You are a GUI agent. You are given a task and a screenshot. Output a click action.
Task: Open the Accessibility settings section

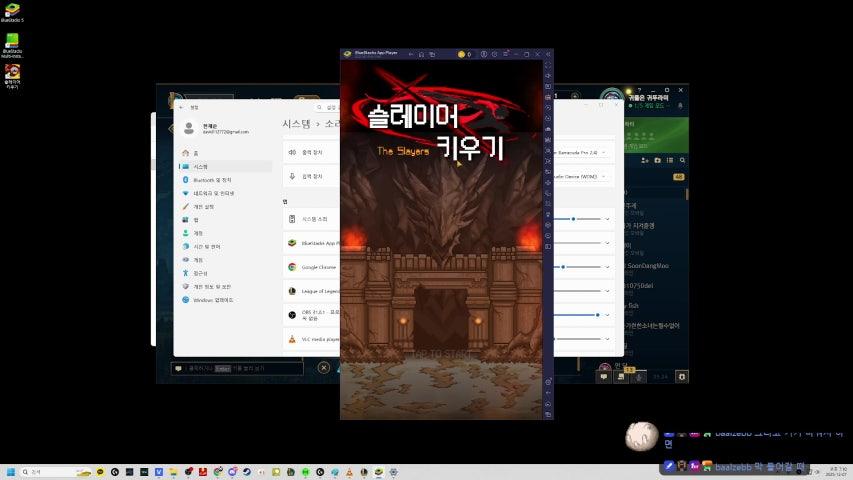coord(200,273)
